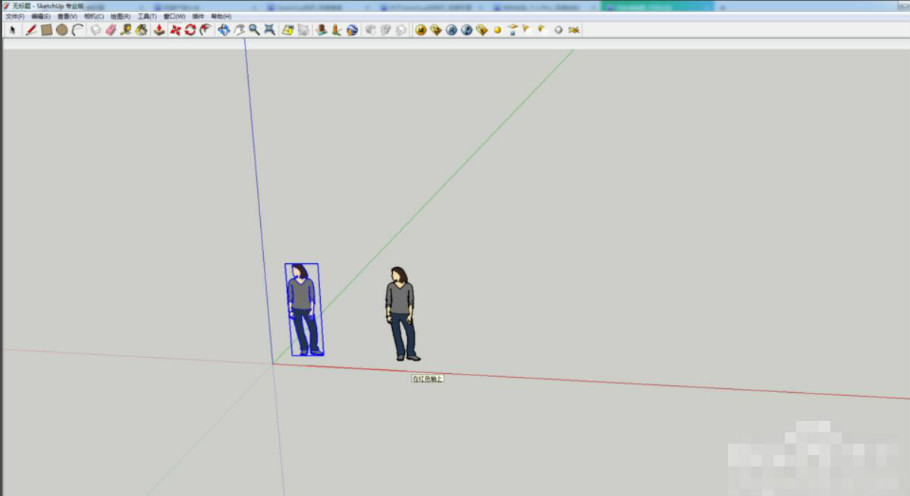Open the 工具(T) menu
910x496 pixels.
click(147, 16)
